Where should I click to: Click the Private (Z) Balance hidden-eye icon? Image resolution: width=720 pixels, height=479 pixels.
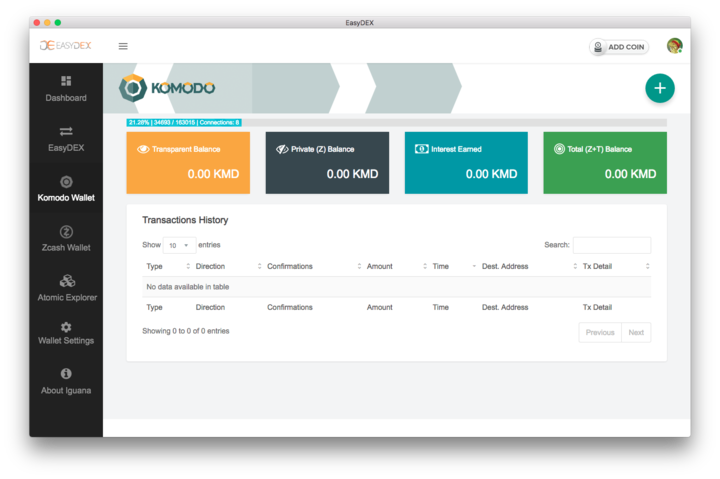pos(282,149)
